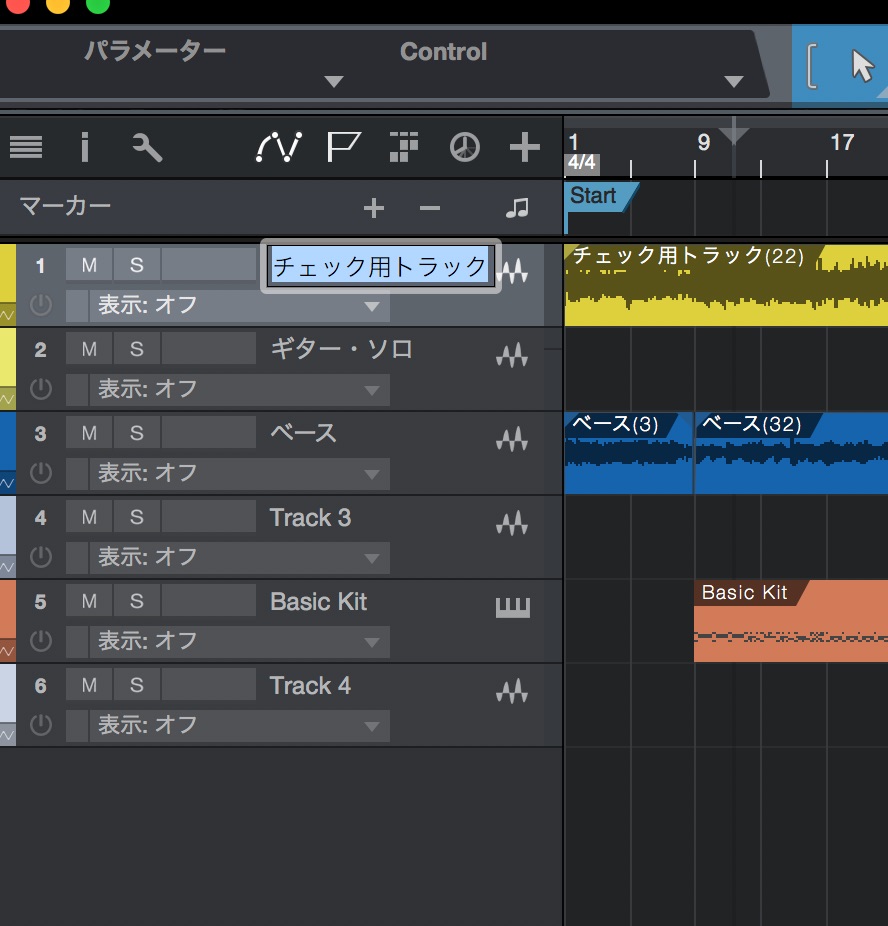Solo the ギター・ソロ track
Image resolution: width=888 pixels, height=926 pixels.
137,349
